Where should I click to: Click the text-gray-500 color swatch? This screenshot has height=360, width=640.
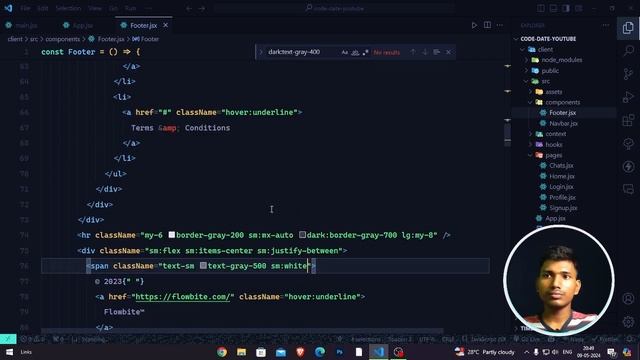point(203,266)
